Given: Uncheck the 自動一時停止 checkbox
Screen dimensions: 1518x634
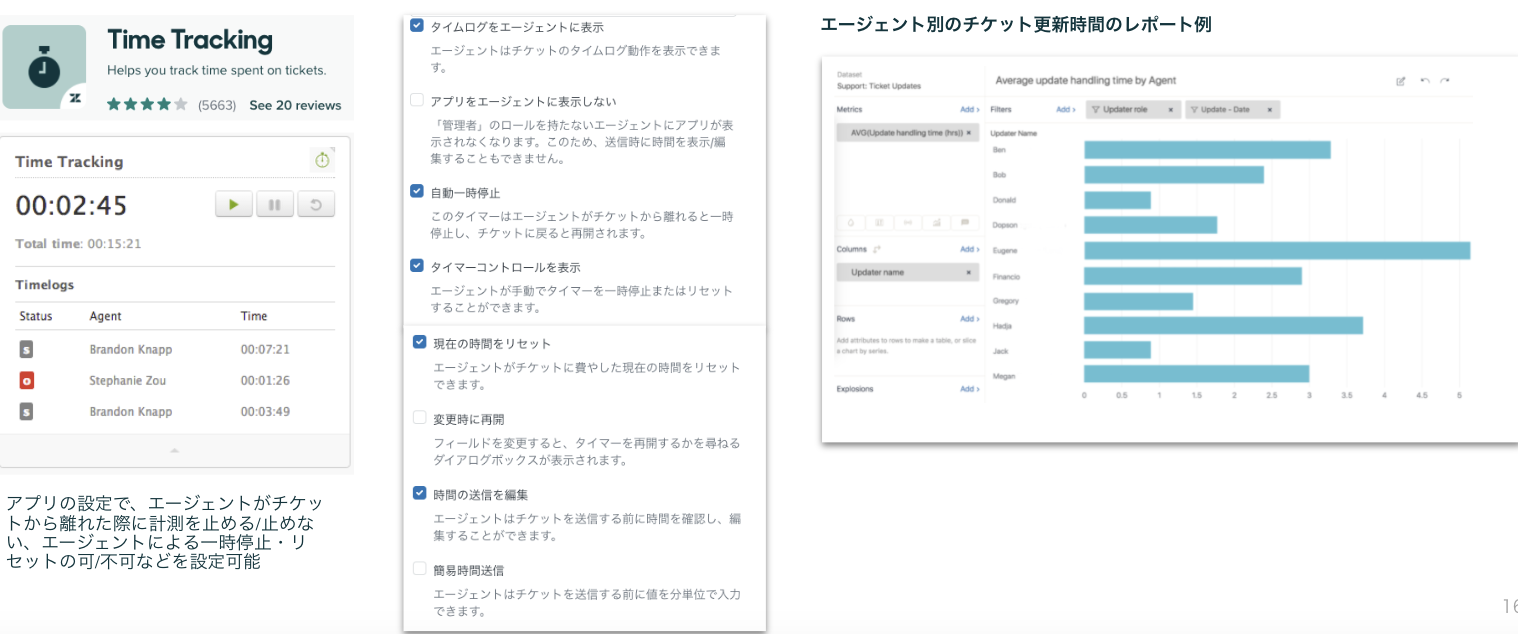Looking at the screenshot, I should click(418, 192).
